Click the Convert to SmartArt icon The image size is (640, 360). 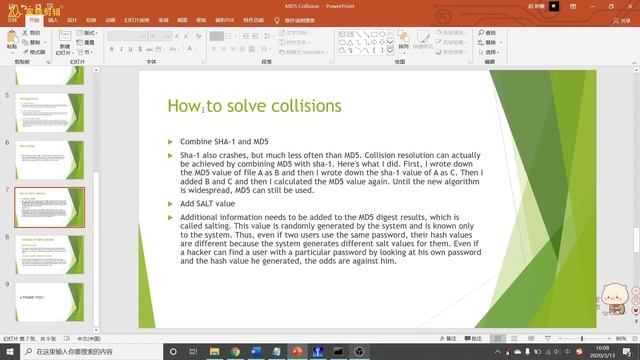pyautogui.click(x=281, y=52)
